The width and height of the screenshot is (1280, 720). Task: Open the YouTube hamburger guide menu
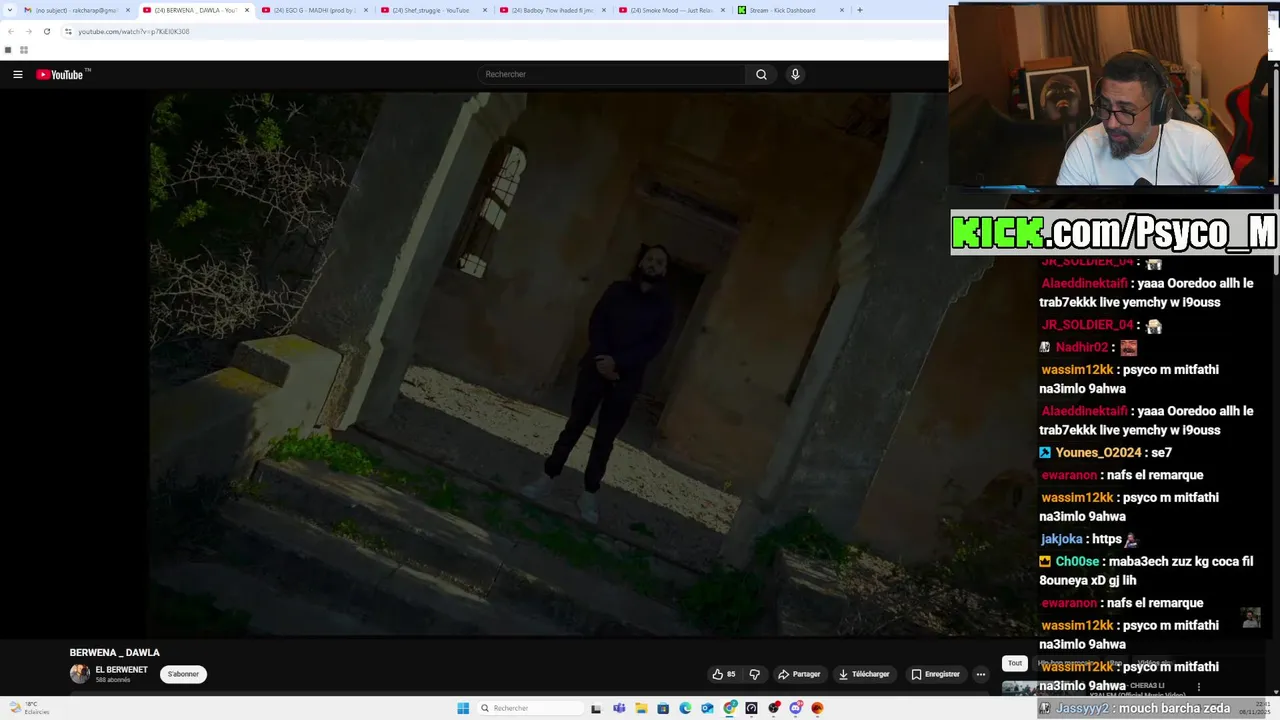click(x=17, y=74)
